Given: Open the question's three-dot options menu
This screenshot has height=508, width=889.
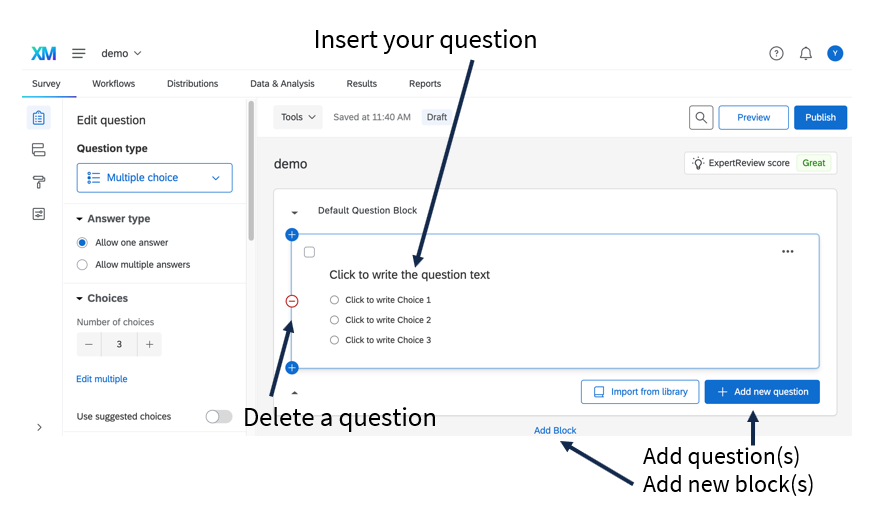Looking at the screenshot, I should coord(788,252).
